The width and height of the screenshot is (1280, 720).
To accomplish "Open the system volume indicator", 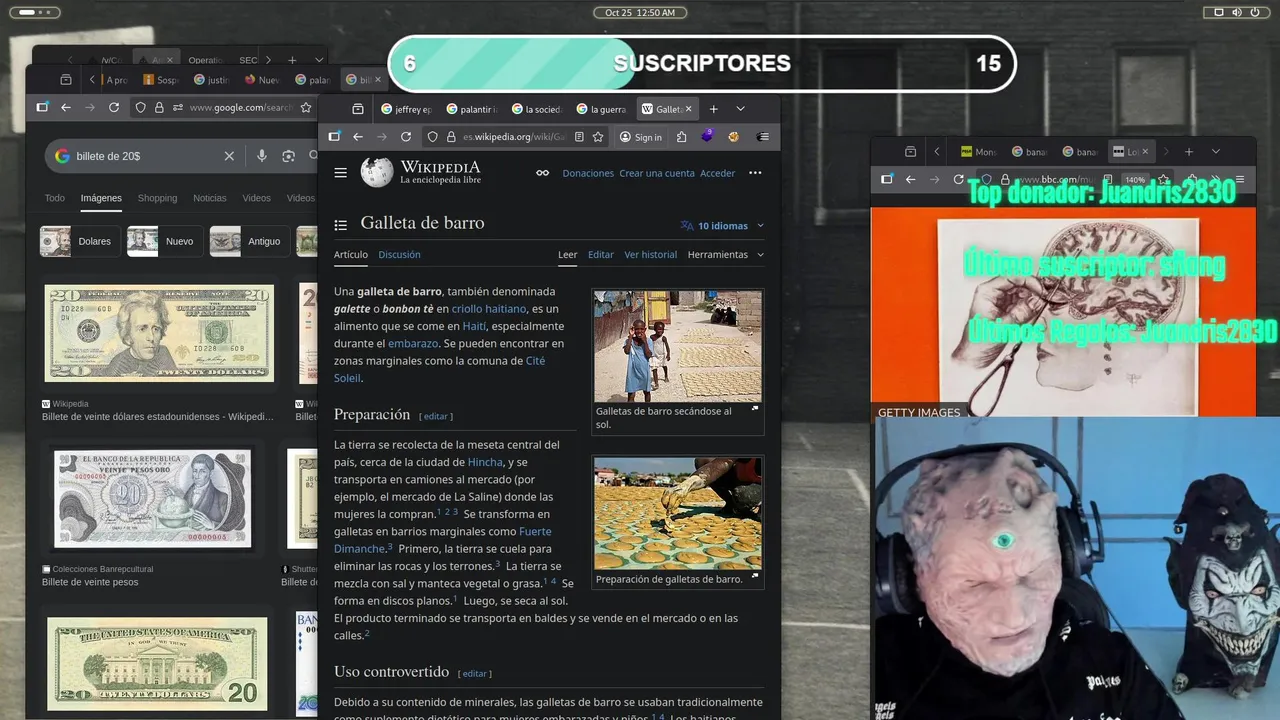I will click(x=1237, y=12).
